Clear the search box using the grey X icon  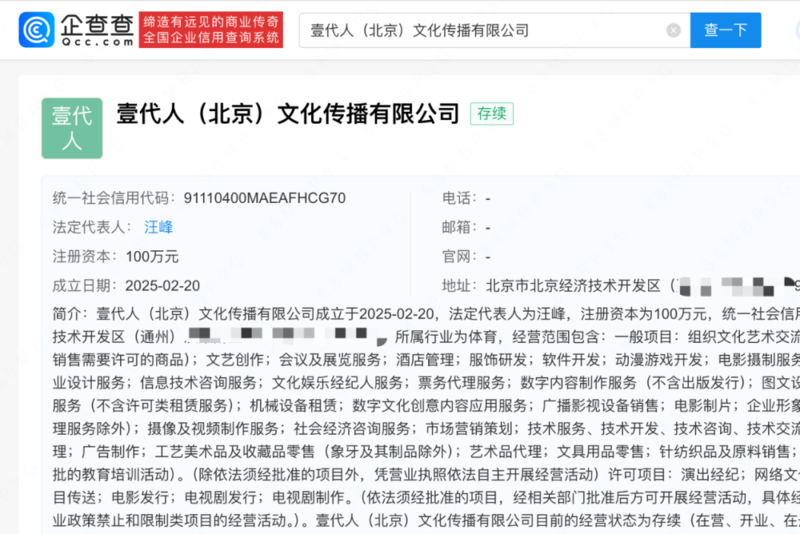point(673,31)
